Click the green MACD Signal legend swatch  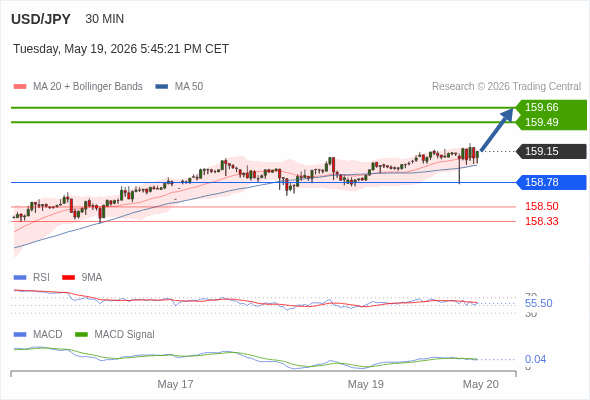pyautogui.click(x=81, y=335)
